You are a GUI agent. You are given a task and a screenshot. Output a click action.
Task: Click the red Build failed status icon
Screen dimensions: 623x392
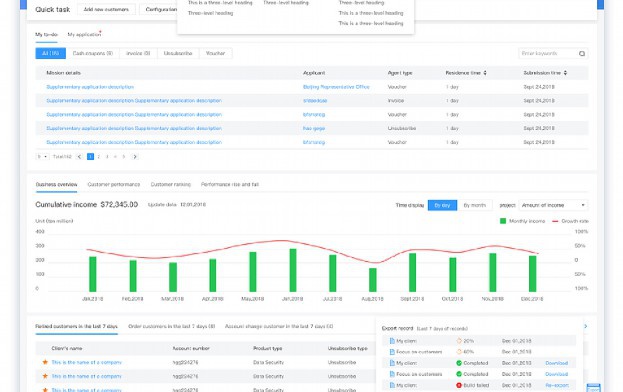coord(459,385)
